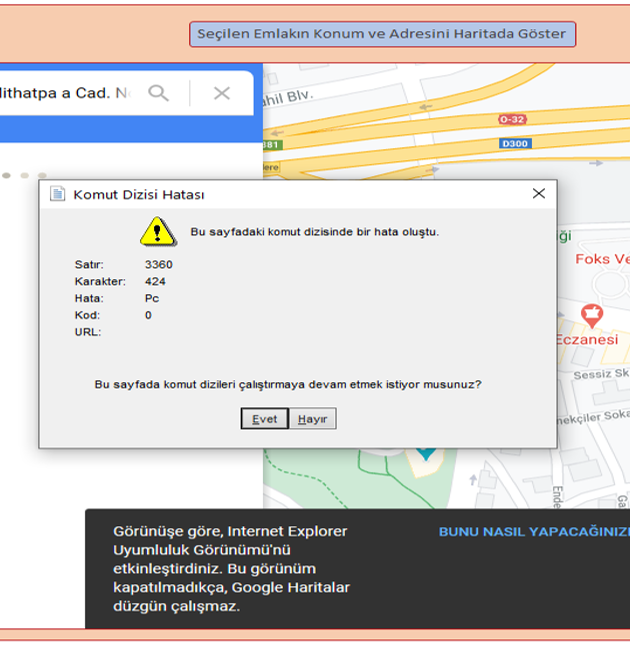Clear the map search with the X icon

click(x=222, y=93)
